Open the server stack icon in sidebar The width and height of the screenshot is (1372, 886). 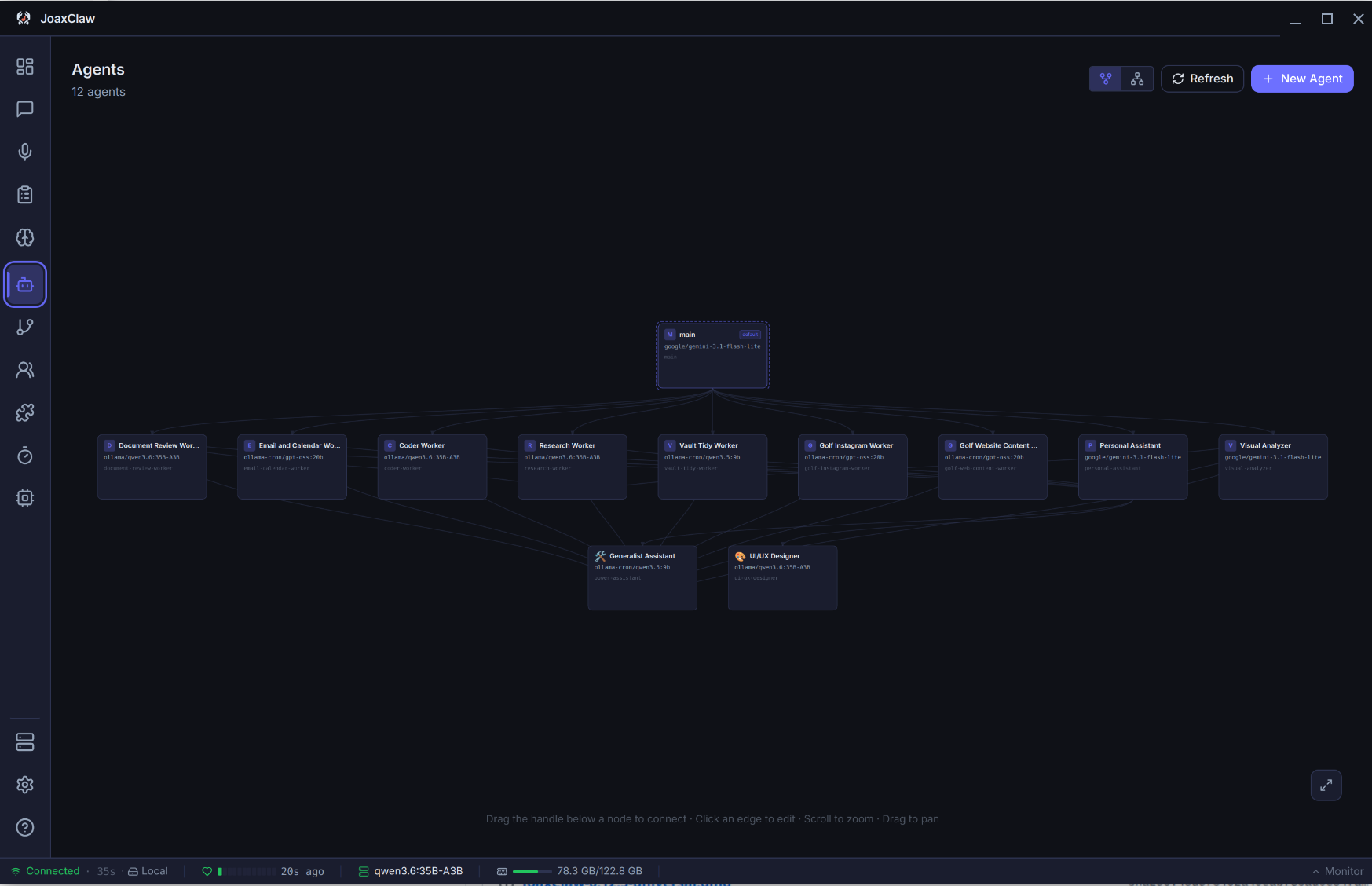tap(25, 741)
